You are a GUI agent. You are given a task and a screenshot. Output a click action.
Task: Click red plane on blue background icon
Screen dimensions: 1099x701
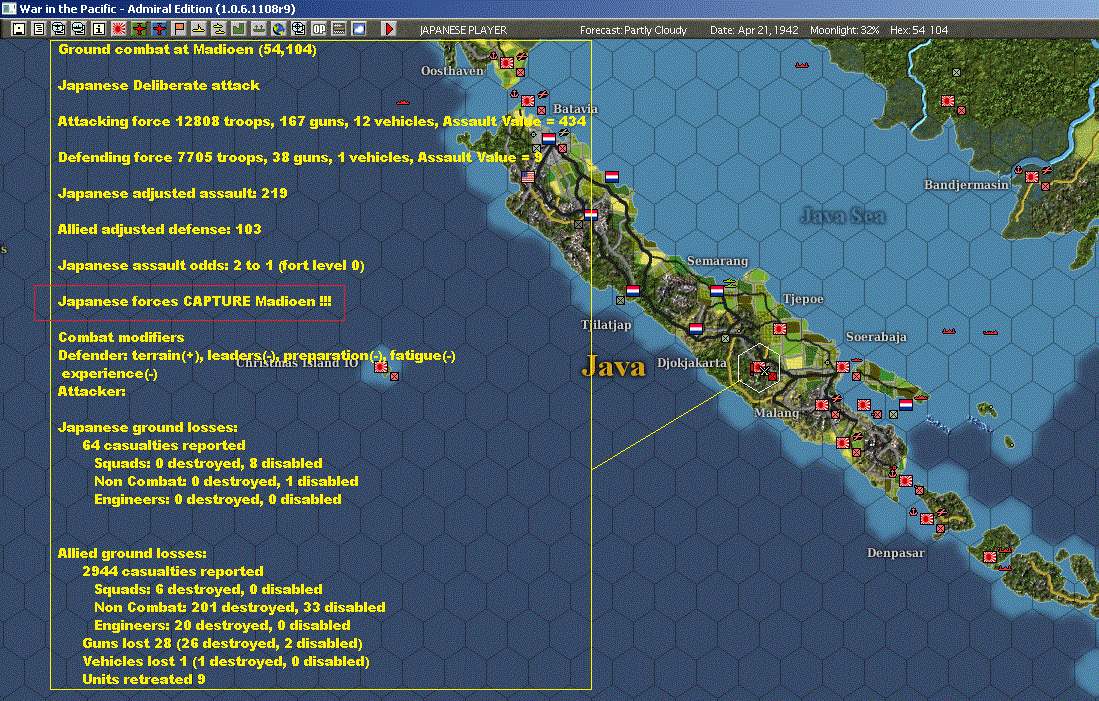click(159, 29)
